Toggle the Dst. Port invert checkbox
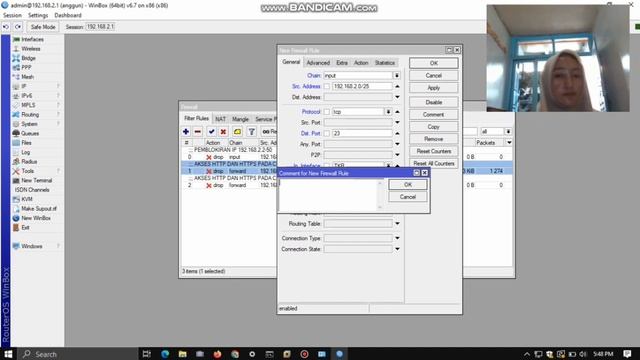Screen dimensions: 640x360 tap(327, 133)
